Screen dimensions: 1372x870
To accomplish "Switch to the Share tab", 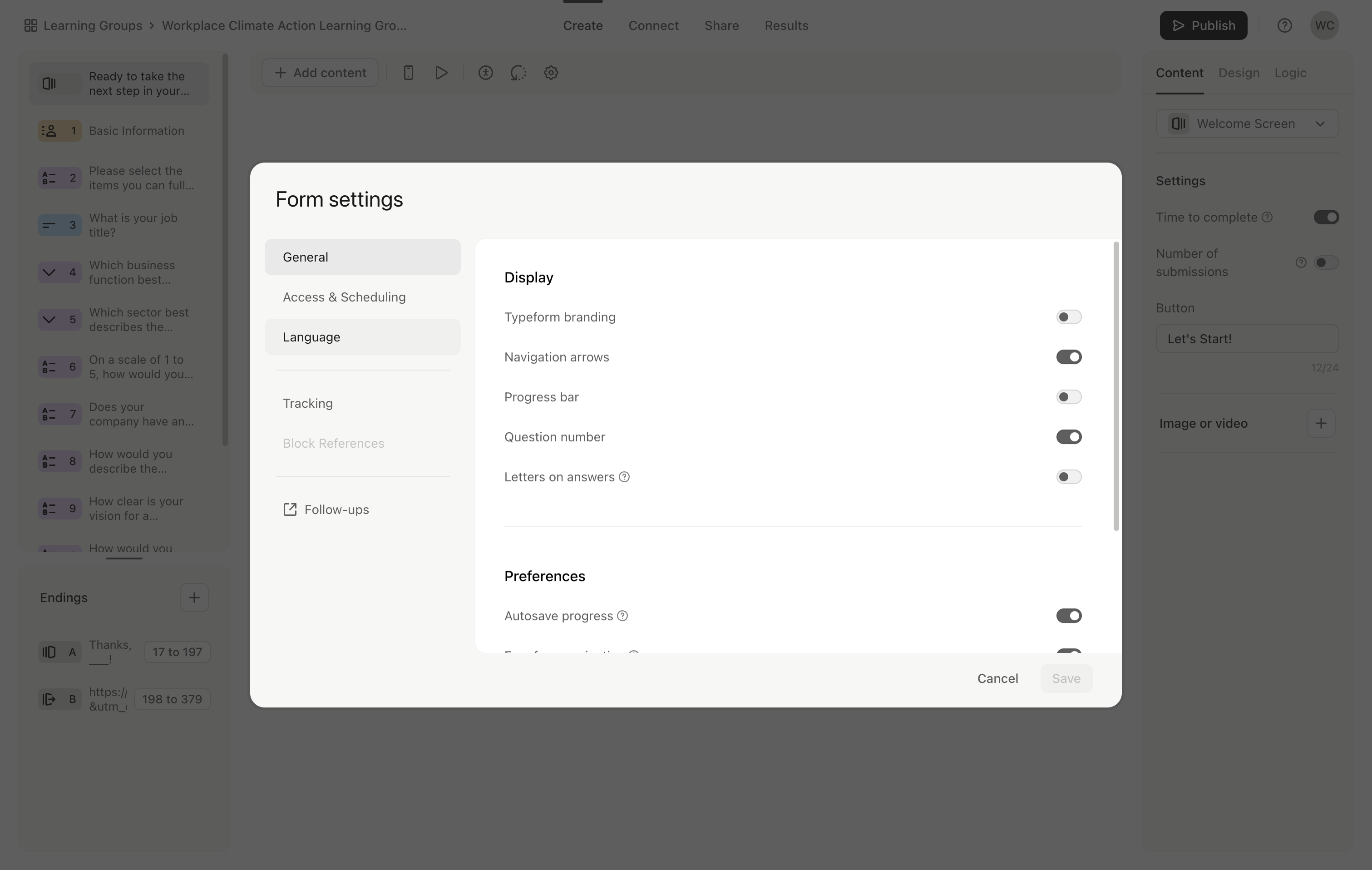I will tap(721, 25).
